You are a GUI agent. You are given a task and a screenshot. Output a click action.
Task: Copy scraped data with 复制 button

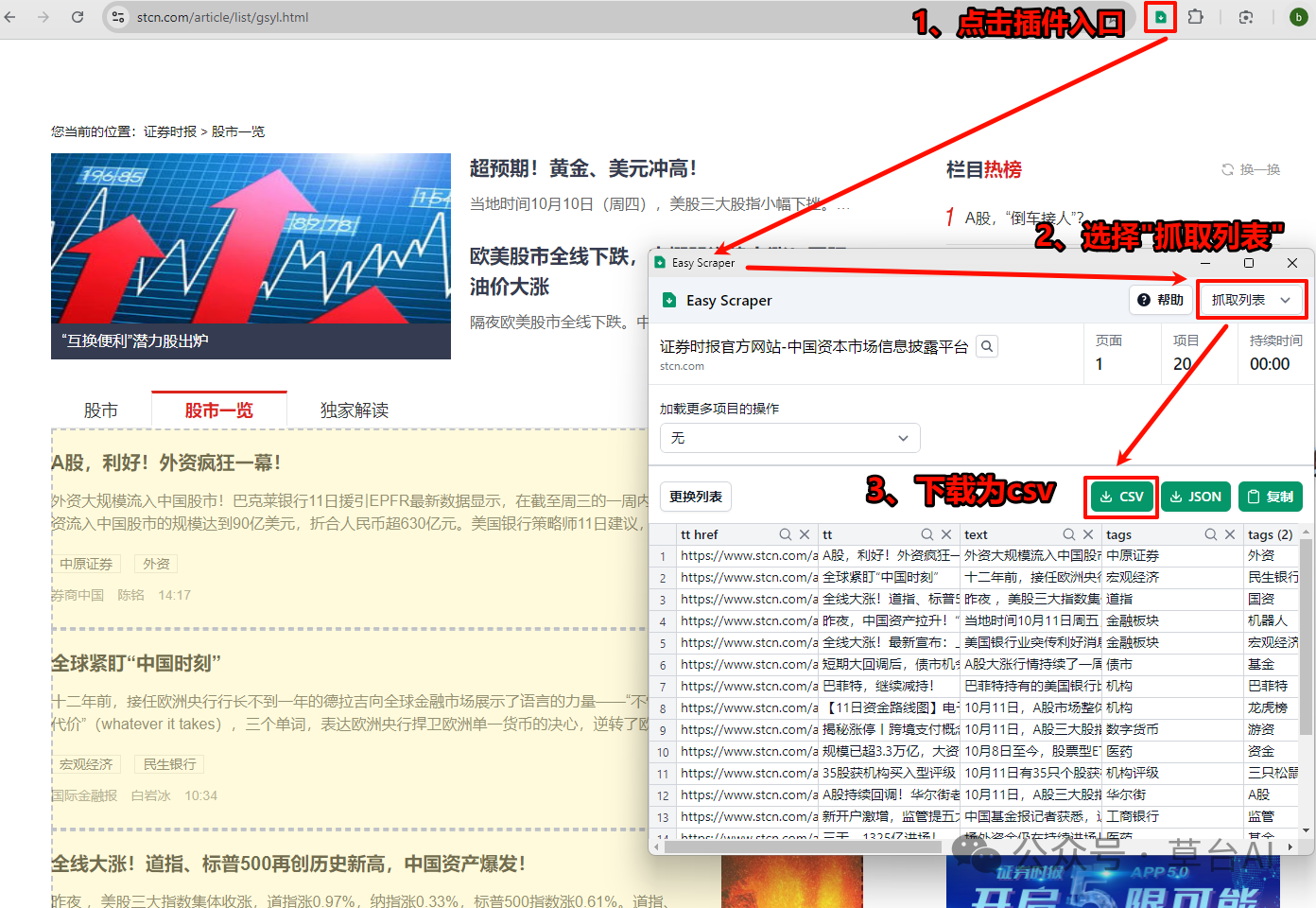pos(1271,497)
